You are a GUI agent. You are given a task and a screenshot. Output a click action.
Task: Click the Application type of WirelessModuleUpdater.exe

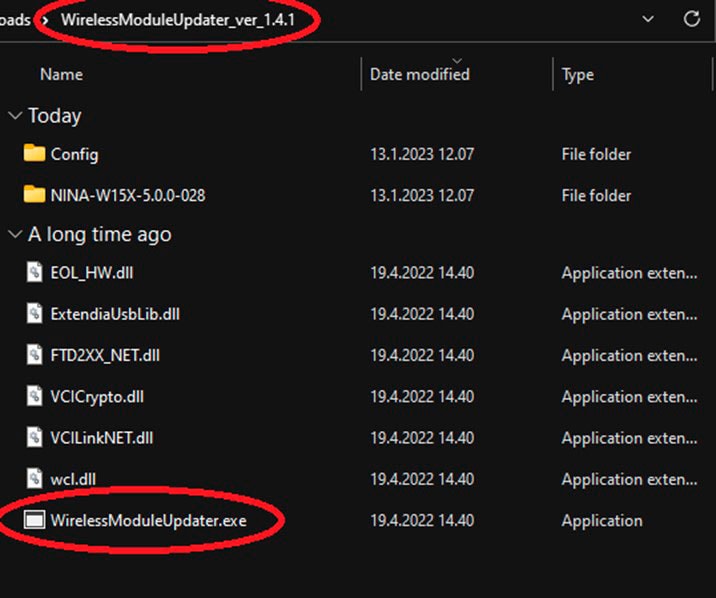602,521
